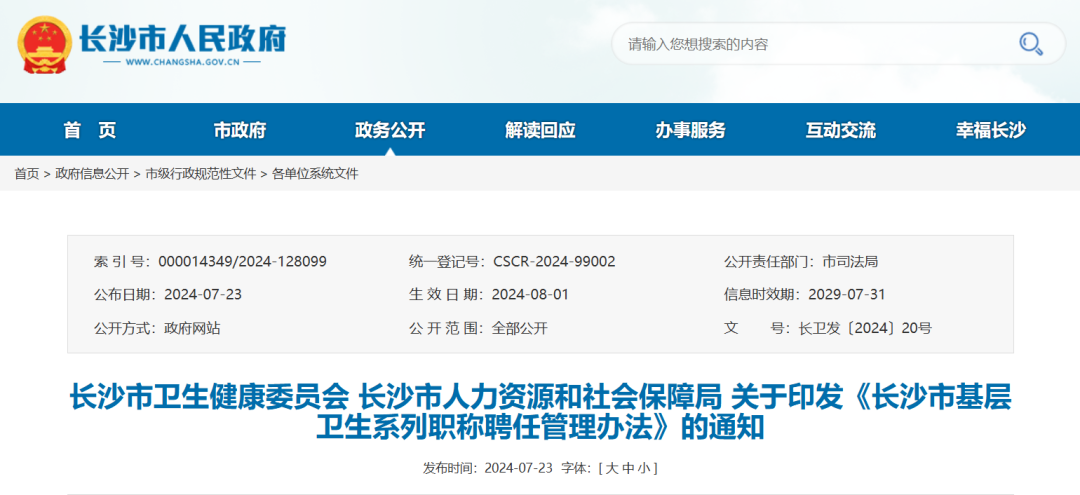Focus the search box placeholder field
This screenshot has height=495, width=1080.
pos(838,44)
